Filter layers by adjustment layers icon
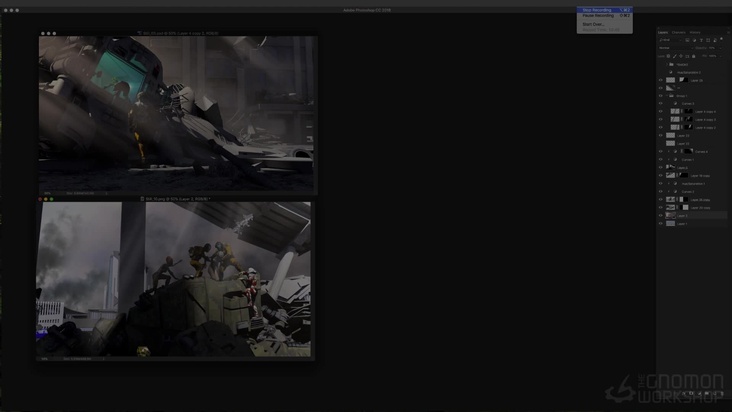Image resolution: width=732 pixels, height=412 pixels. 694,40
